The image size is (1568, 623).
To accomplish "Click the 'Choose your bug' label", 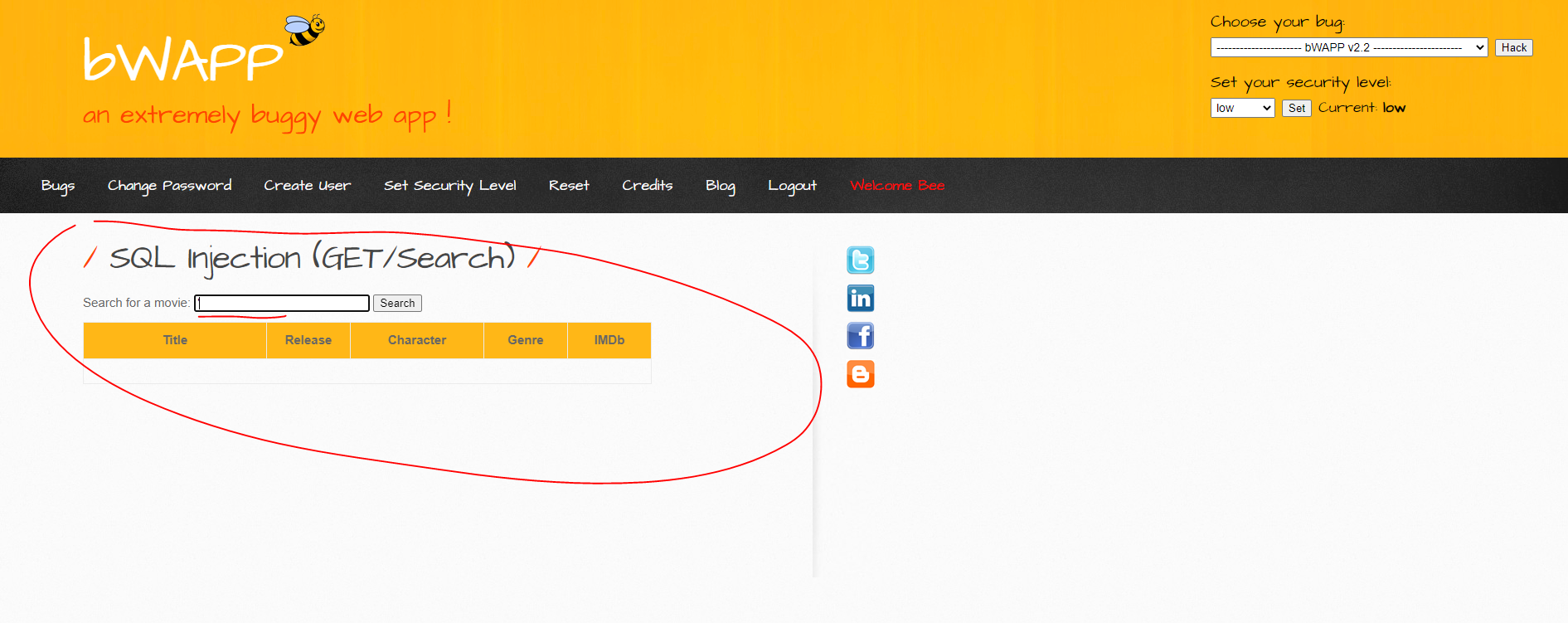I will [1277, 22].
